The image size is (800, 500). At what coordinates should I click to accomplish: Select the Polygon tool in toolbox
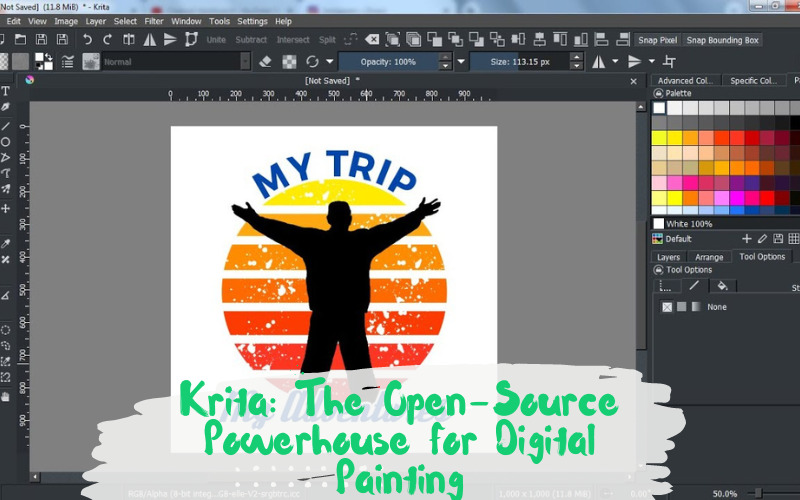coord(6,158)
